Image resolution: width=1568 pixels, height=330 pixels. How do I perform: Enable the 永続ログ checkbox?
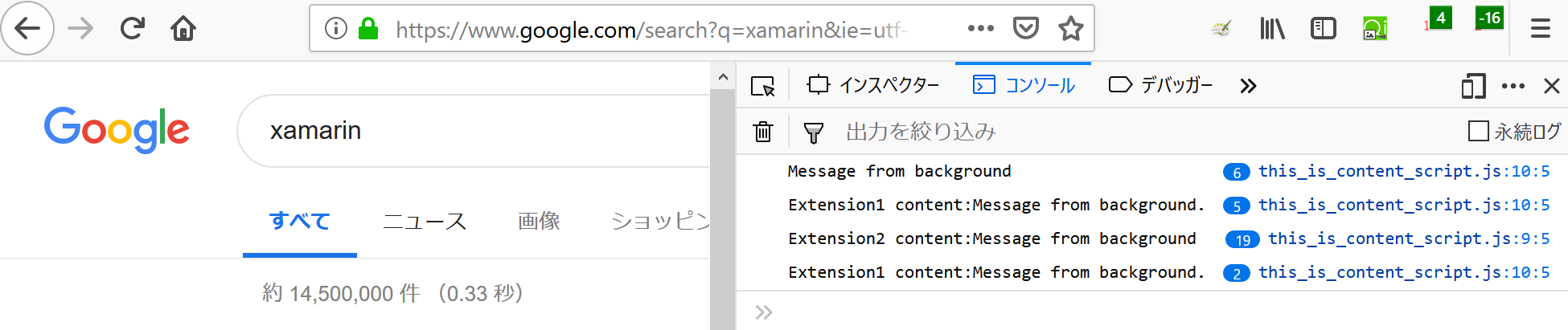pos(1478,131)
